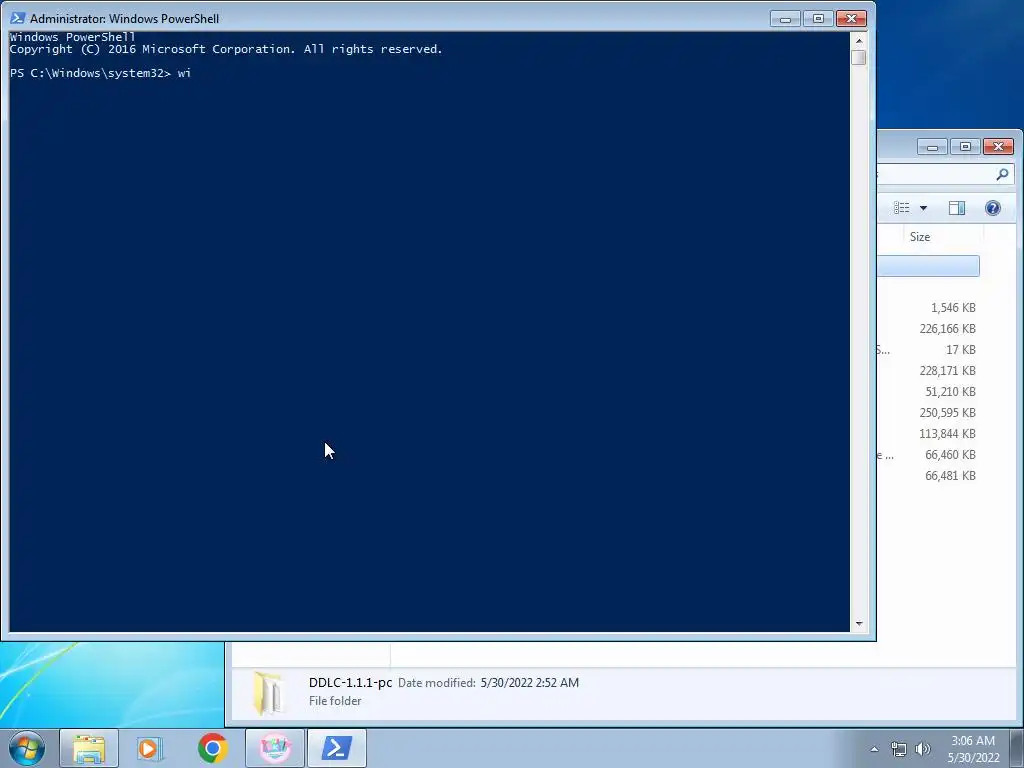Open Windows Explorer from the taskbar

click(89, 748)
